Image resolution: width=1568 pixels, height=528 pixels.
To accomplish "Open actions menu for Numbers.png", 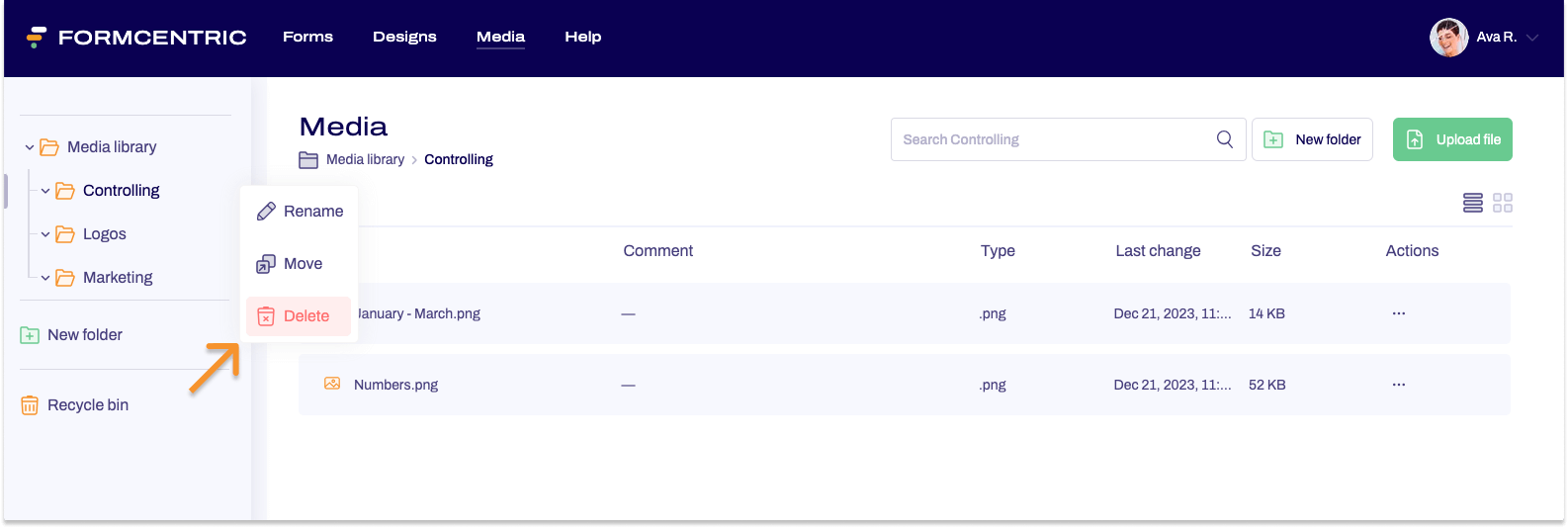I will pyautogui.click(x=1398, y=385).
